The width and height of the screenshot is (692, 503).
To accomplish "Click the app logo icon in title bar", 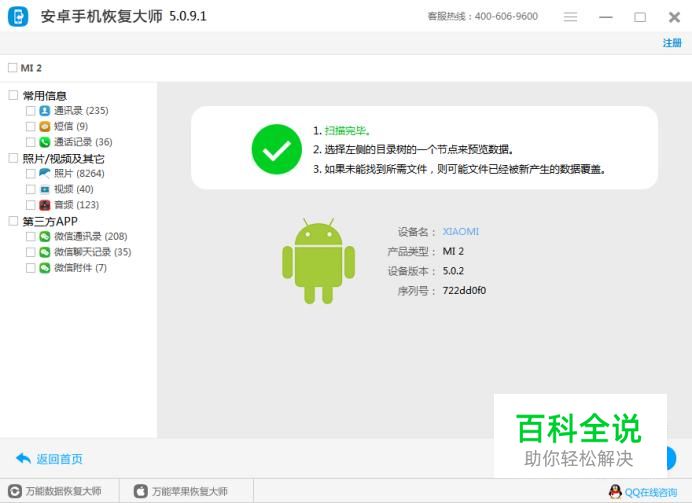I will pyautogui.click(x=18, y=17).
